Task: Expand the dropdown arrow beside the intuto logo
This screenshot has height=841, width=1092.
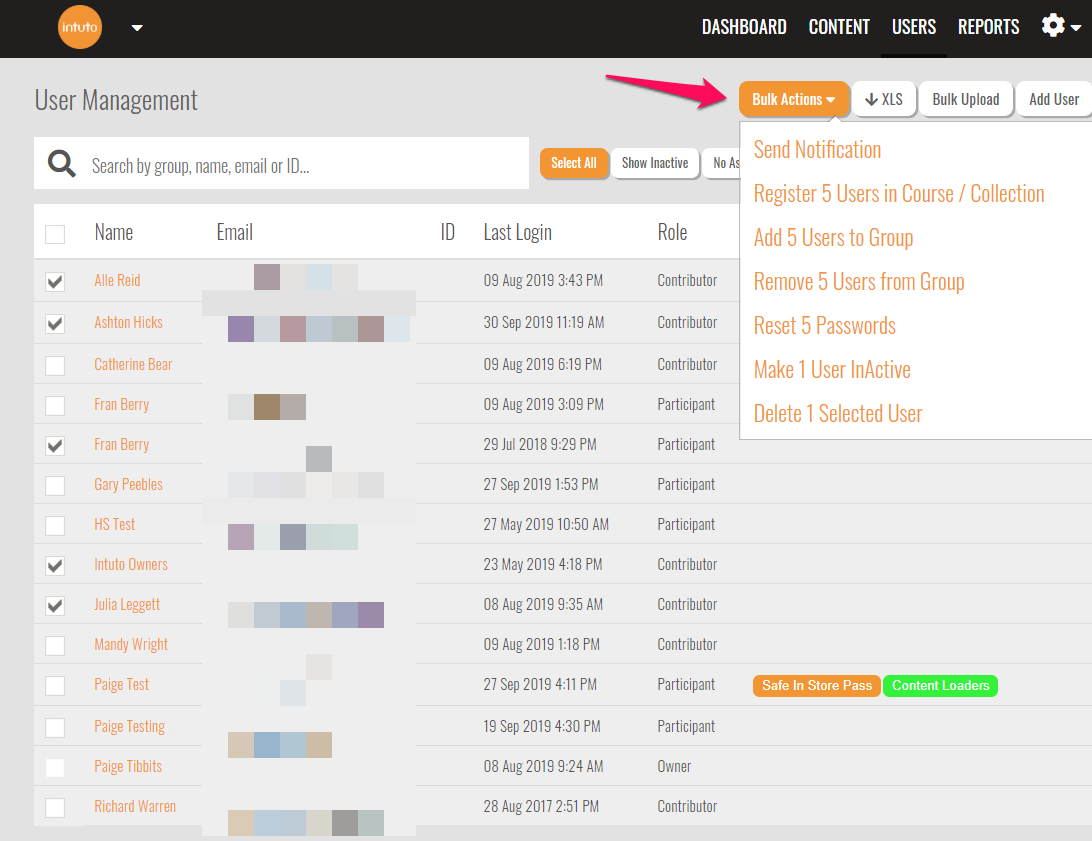Action: [136, 29]
